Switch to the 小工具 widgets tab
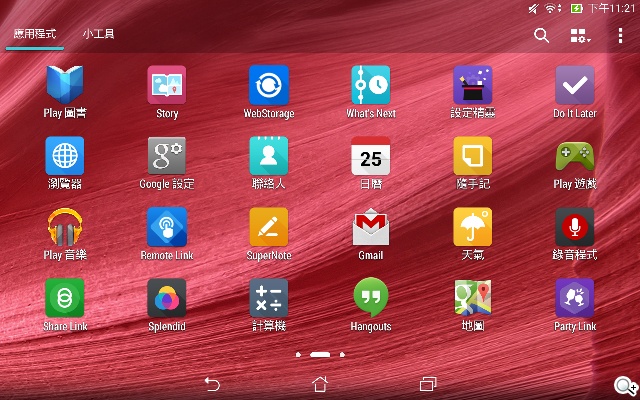This screenshot has width=640, height=400. (x=98, y=34)
